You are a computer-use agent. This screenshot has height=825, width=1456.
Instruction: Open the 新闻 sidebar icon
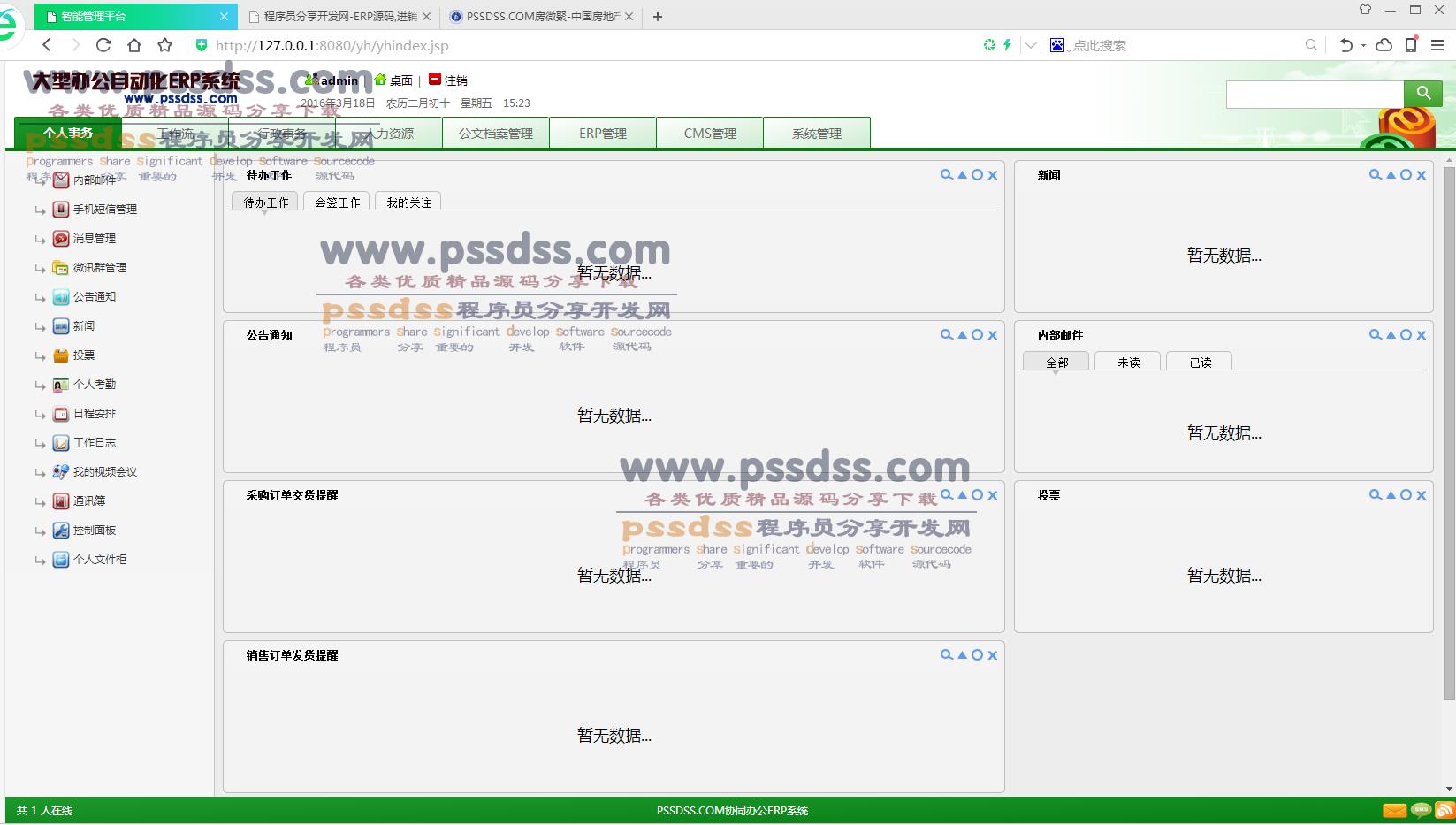[61, 326]
